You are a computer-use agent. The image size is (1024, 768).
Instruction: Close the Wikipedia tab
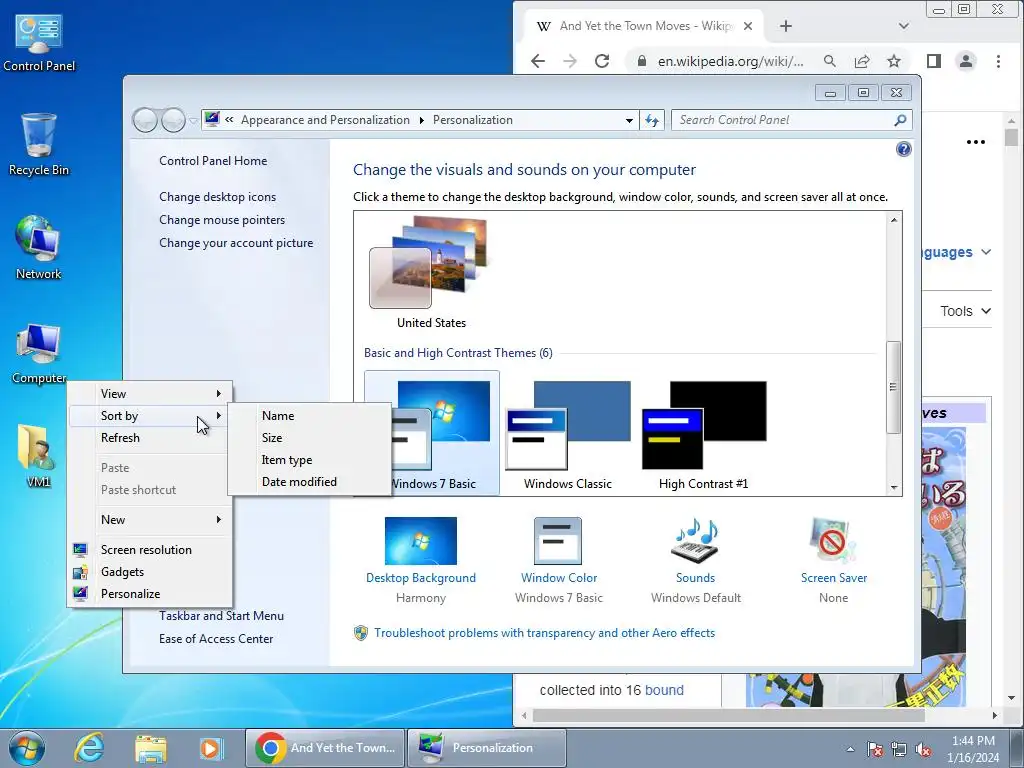coord(748,26)
